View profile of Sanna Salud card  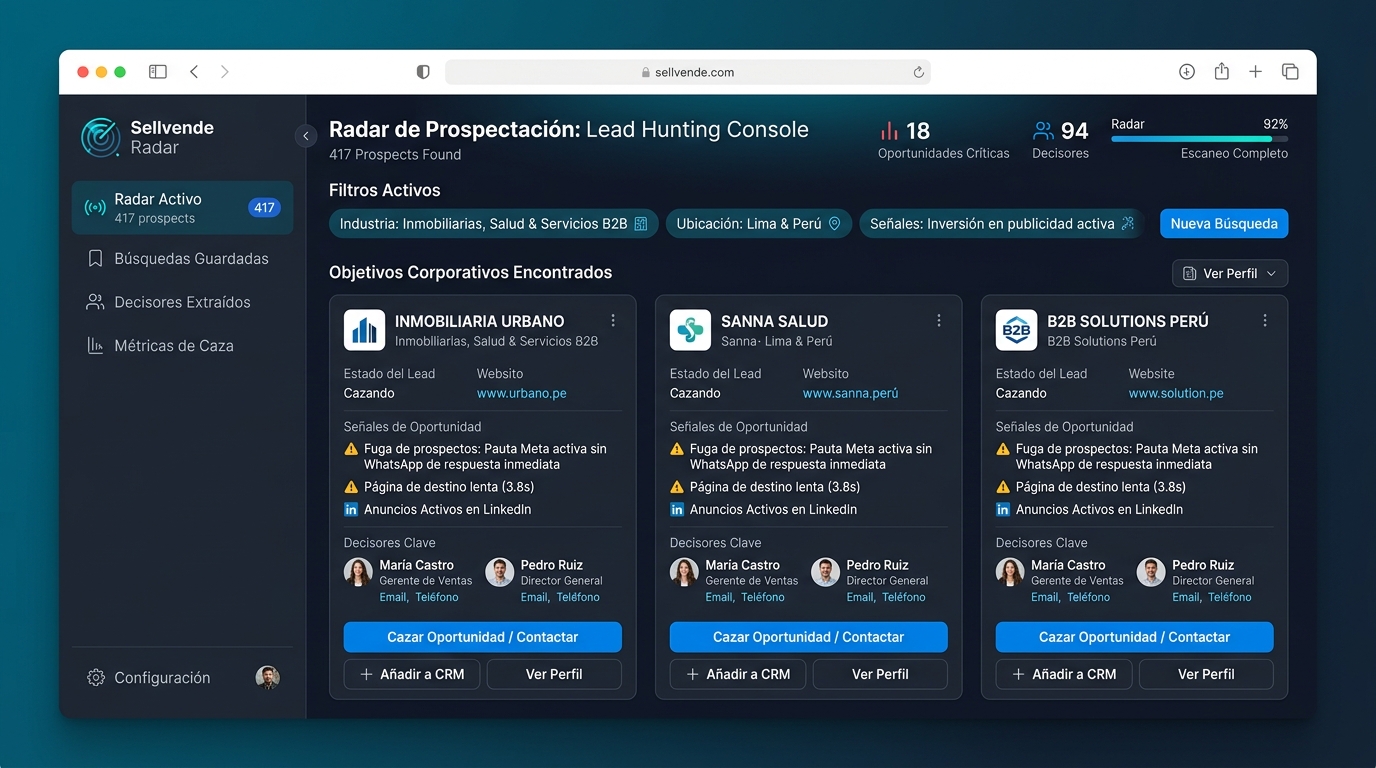[x=880, y=674]
